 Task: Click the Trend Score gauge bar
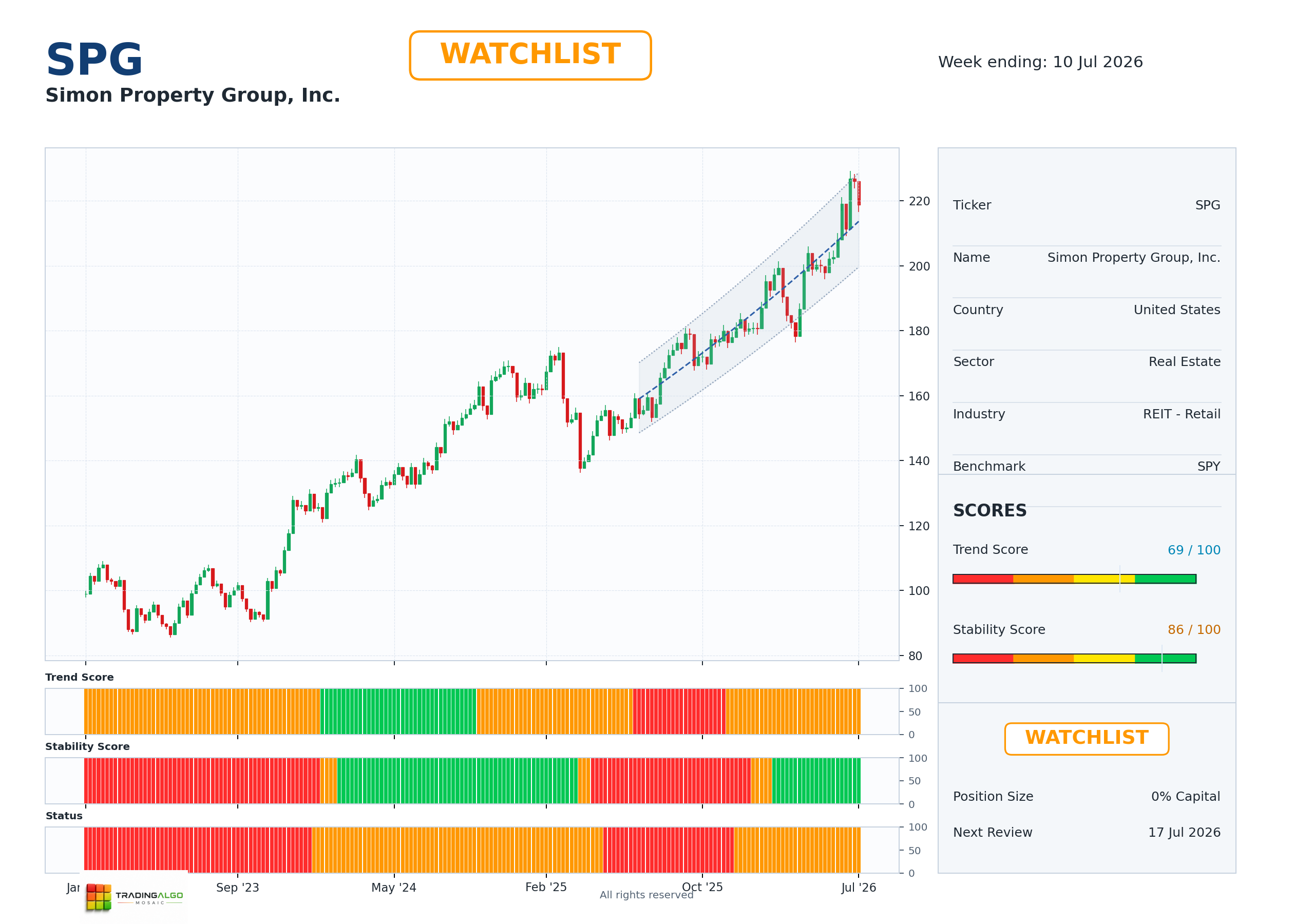coord(1074,579)
